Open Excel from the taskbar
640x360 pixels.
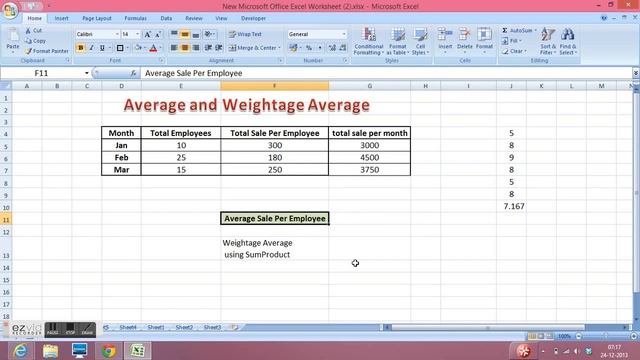138,351
